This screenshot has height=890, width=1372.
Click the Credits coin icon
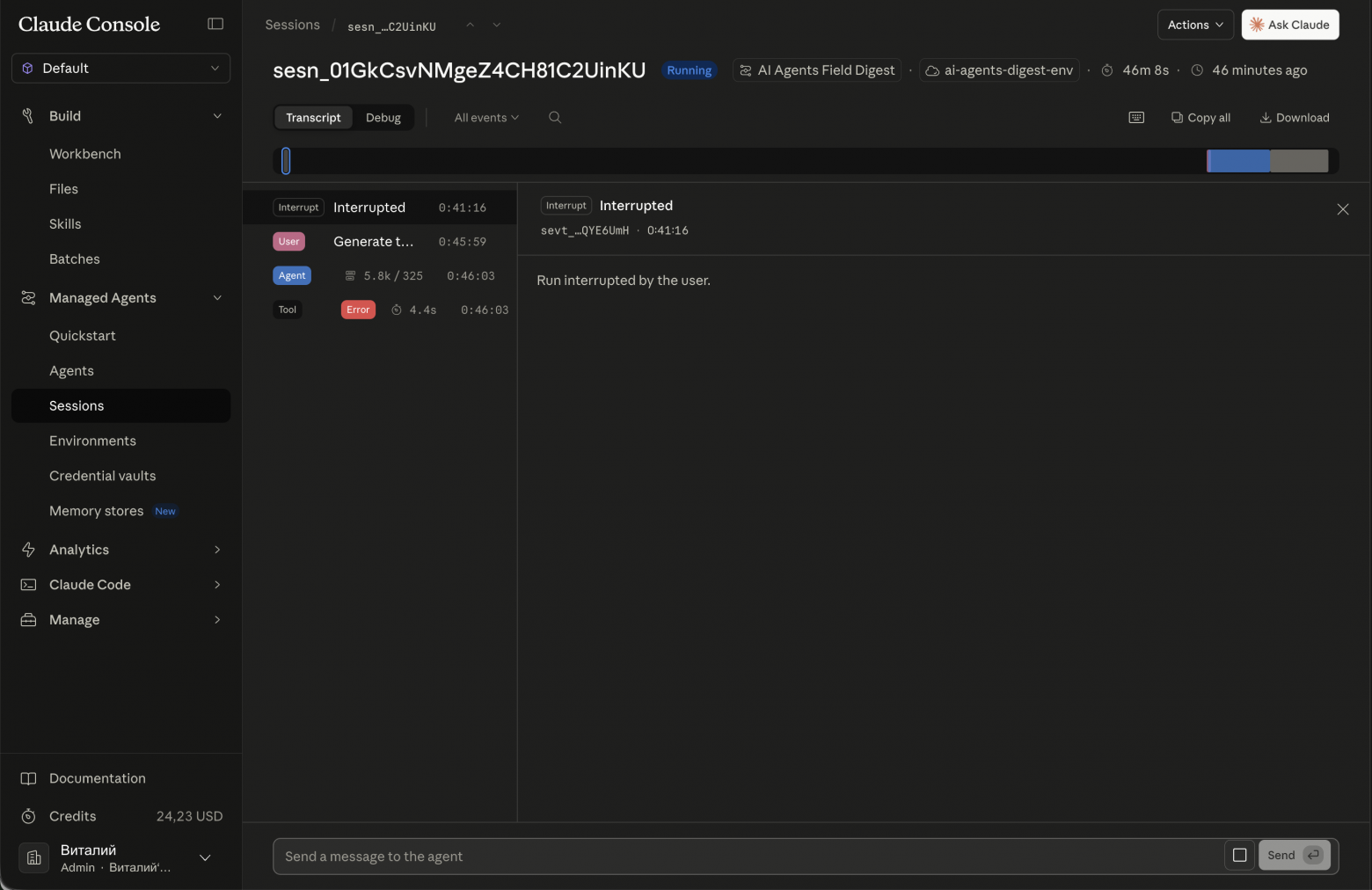pos(28,816)
